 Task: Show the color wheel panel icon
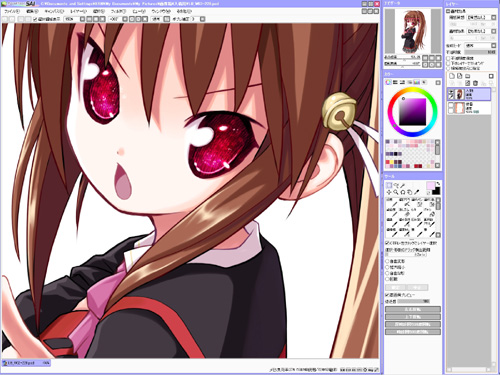tap(388, 82)
